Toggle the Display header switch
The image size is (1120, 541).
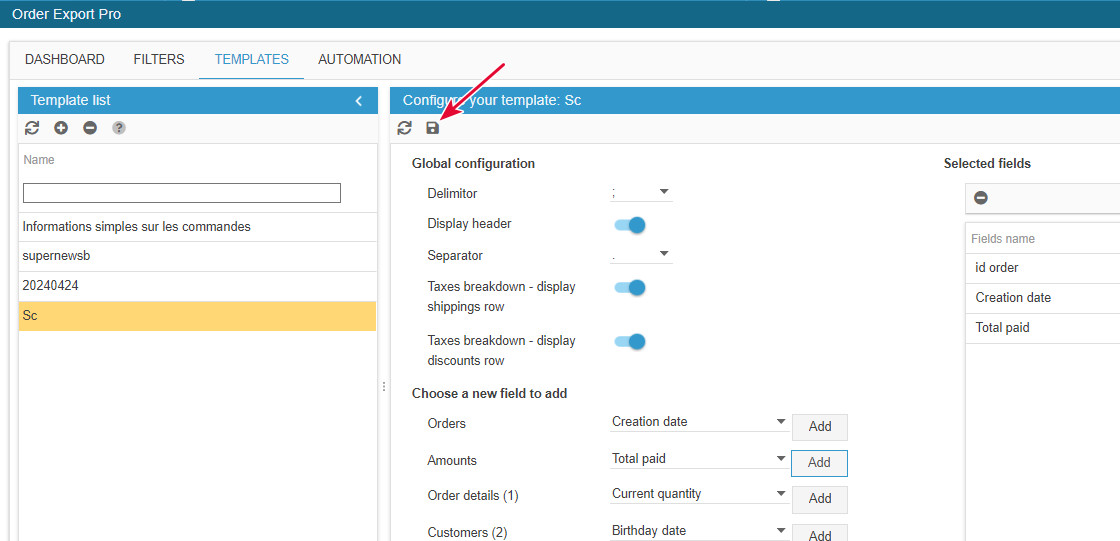(x=630, y=225)
